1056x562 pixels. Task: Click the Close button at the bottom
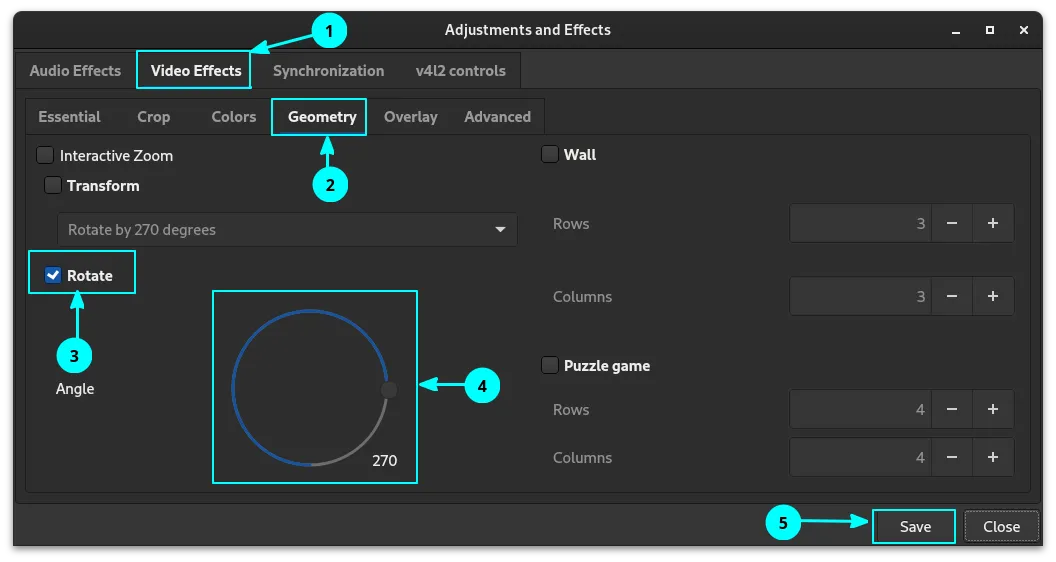click(x=1001, y=527)
